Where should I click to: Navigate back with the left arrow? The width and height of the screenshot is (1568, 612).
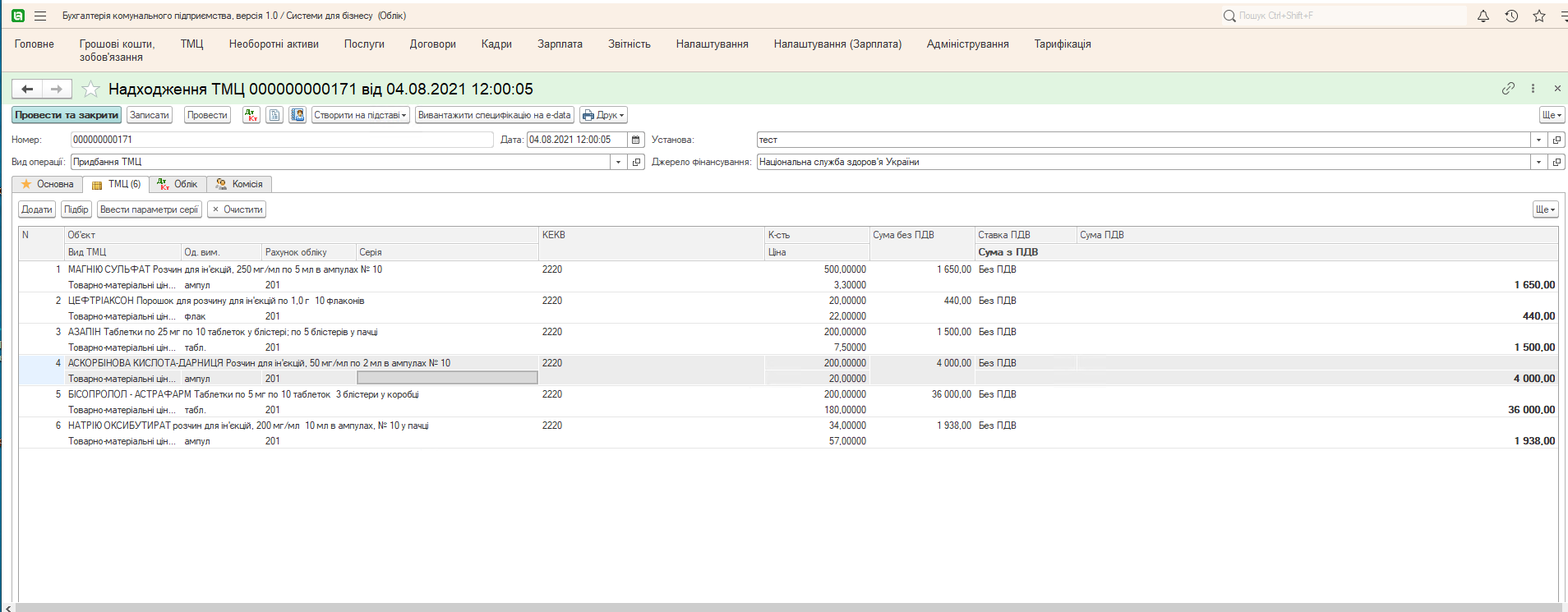point(27,89)
